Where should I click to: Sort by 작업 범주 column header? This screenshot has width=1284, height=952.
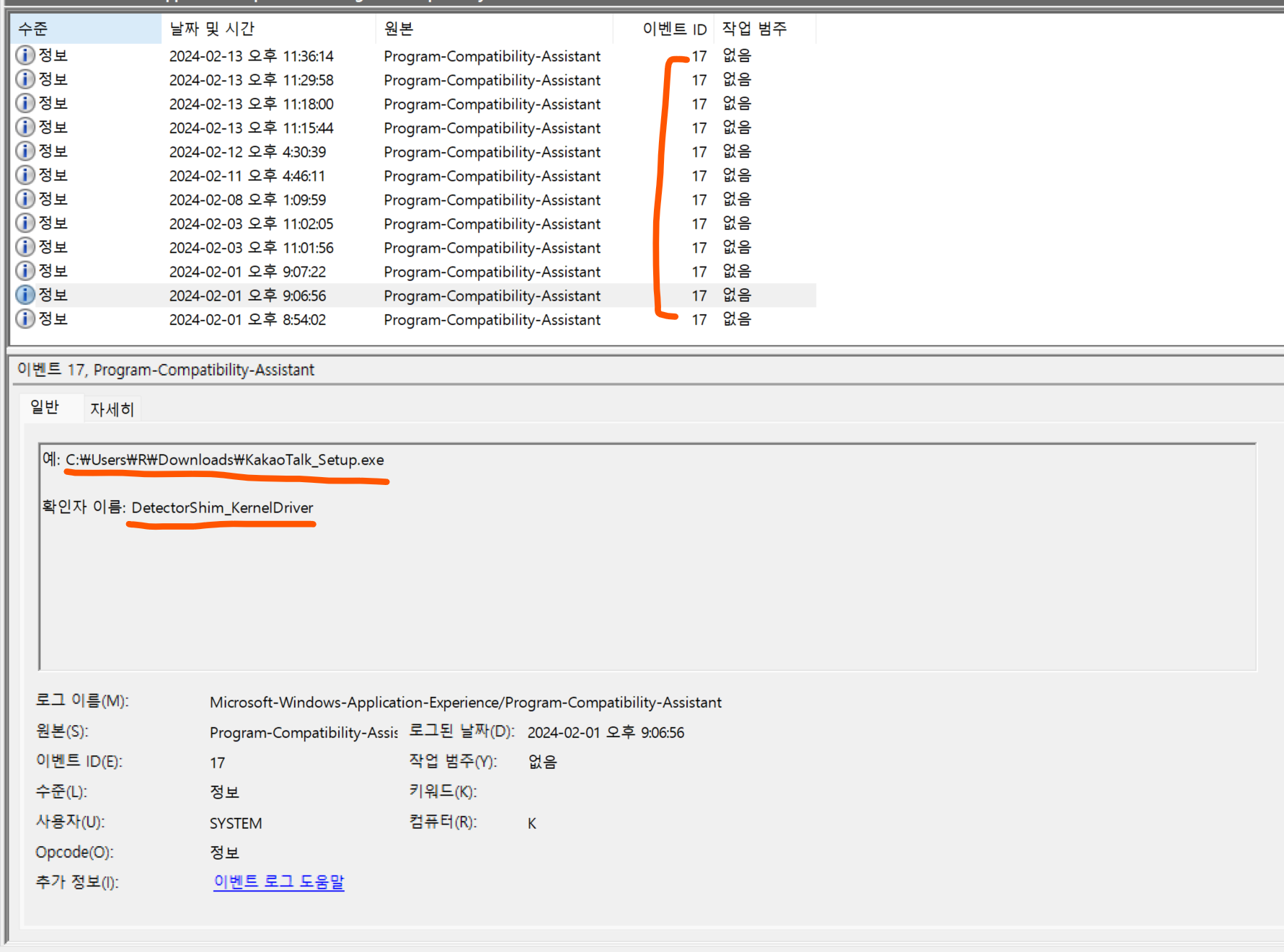[x=765, y=29]
